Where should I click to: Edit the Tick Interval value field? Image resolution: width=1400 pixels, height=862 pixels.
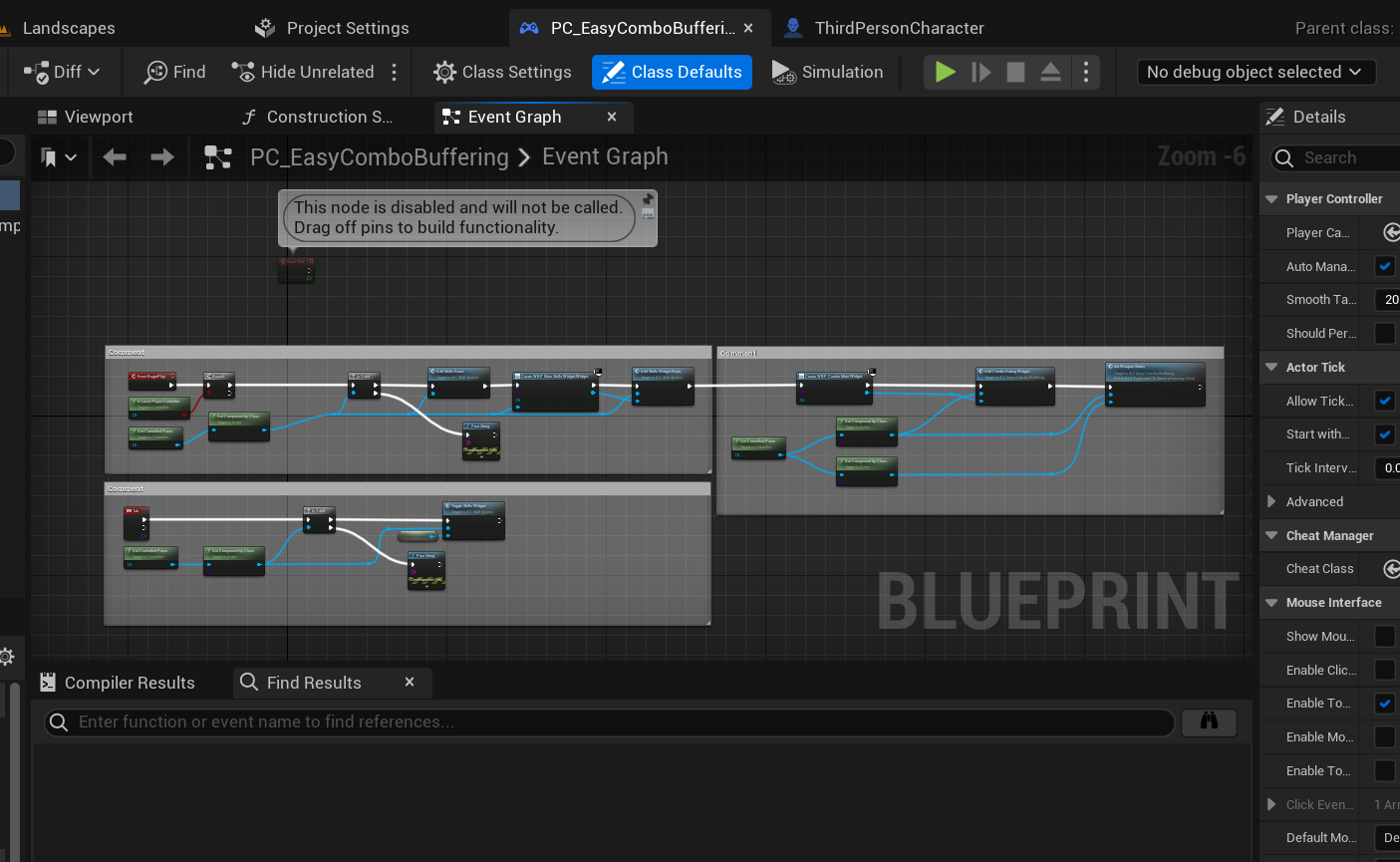tap(1391, 467)
